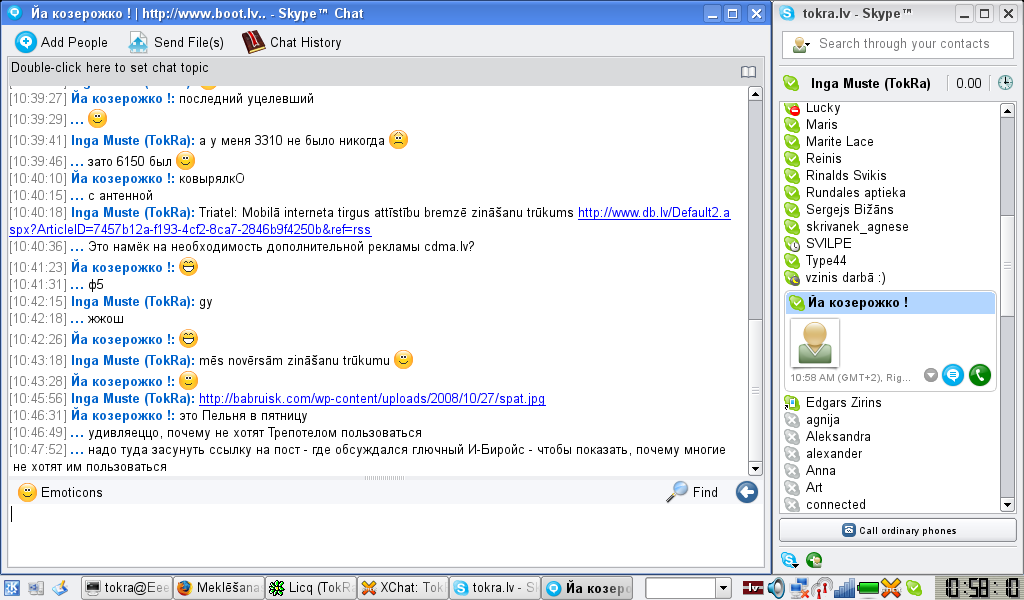Click Call ordinary phones button

(898, 530)
